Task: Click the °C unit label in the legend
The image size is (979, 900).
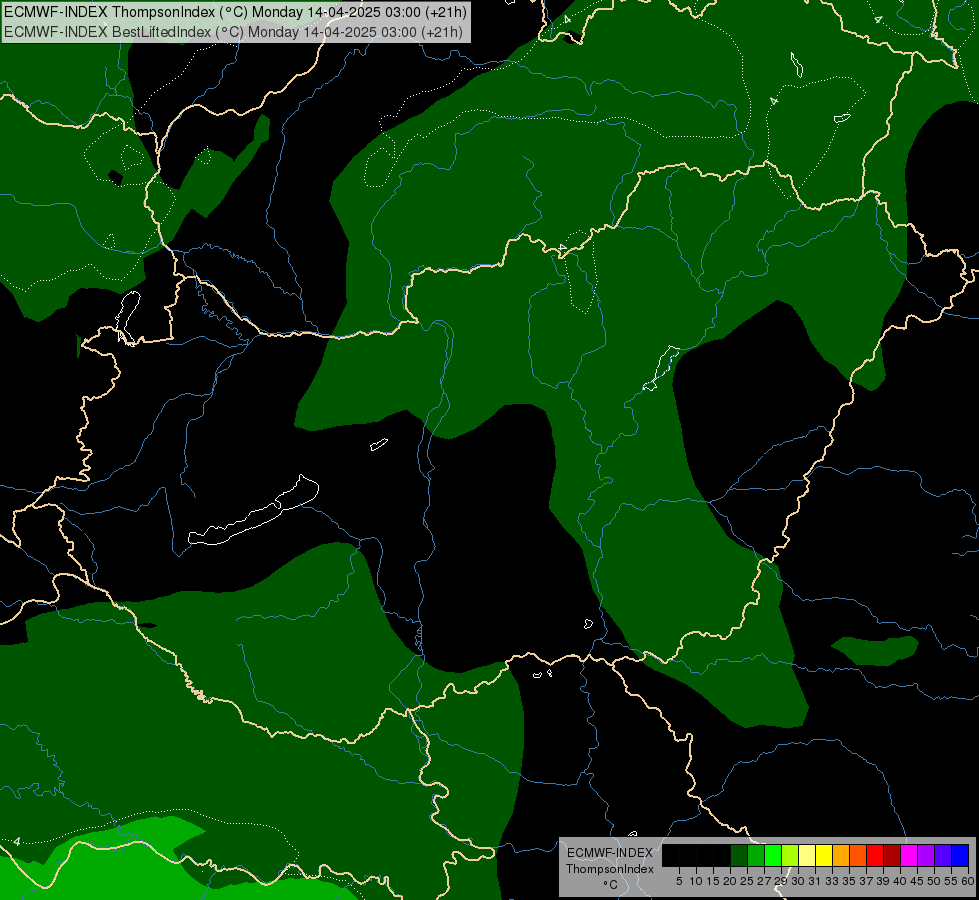Action: (x=610, y=885)
